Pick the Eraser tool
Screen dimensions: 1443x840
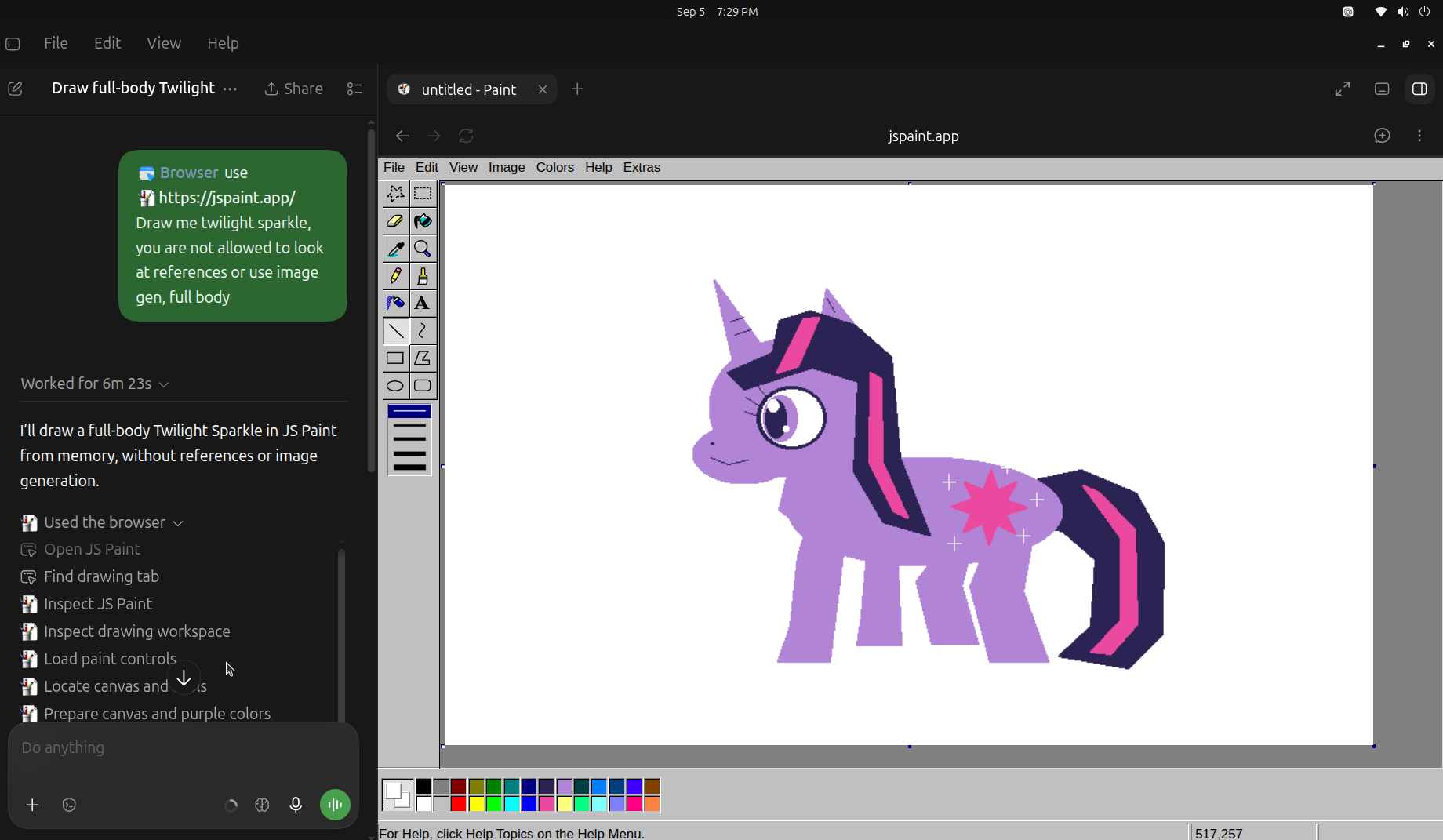coord(395,221)
